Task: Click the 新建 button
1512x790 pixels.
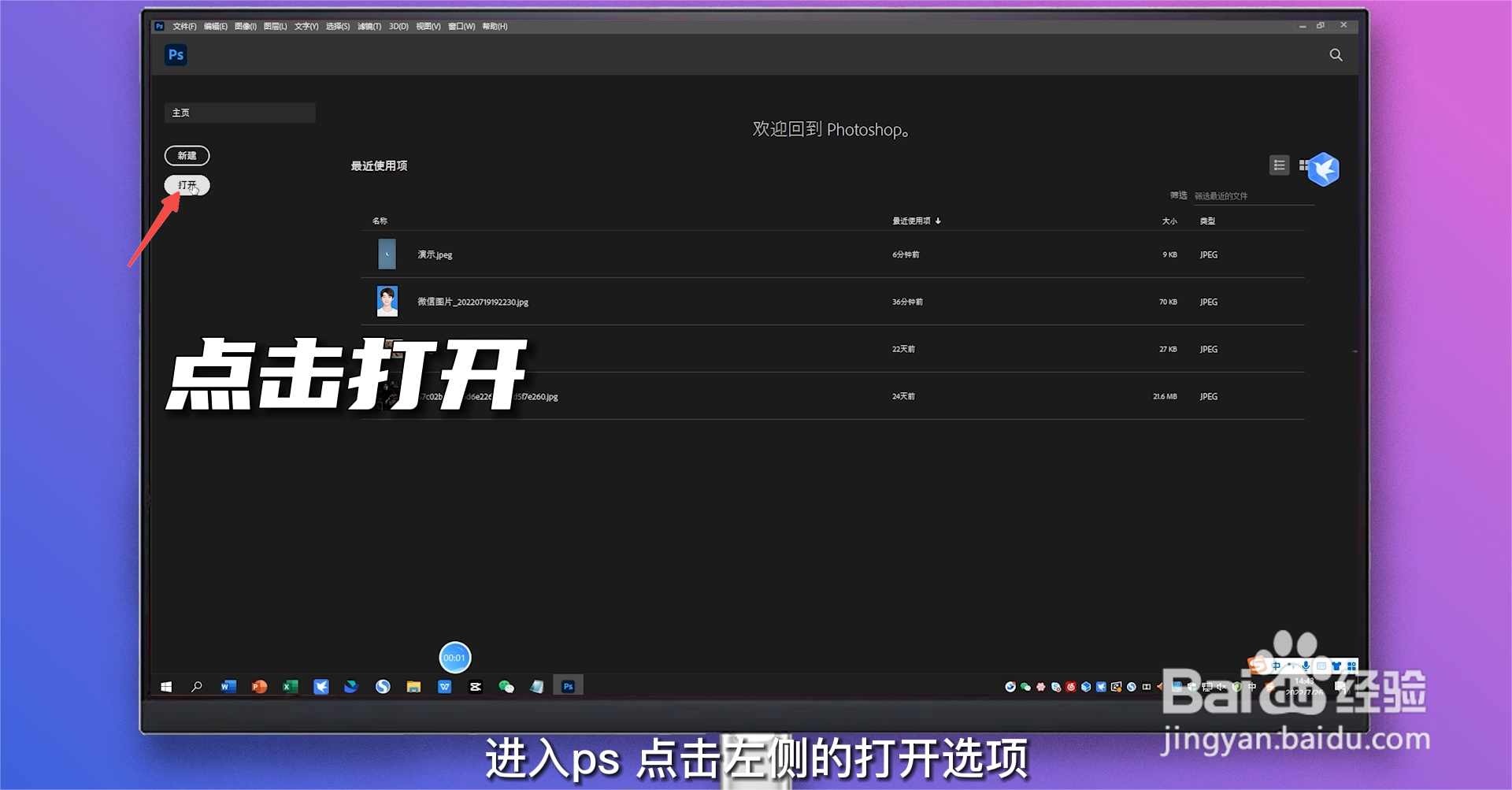Action: (187, 155)
